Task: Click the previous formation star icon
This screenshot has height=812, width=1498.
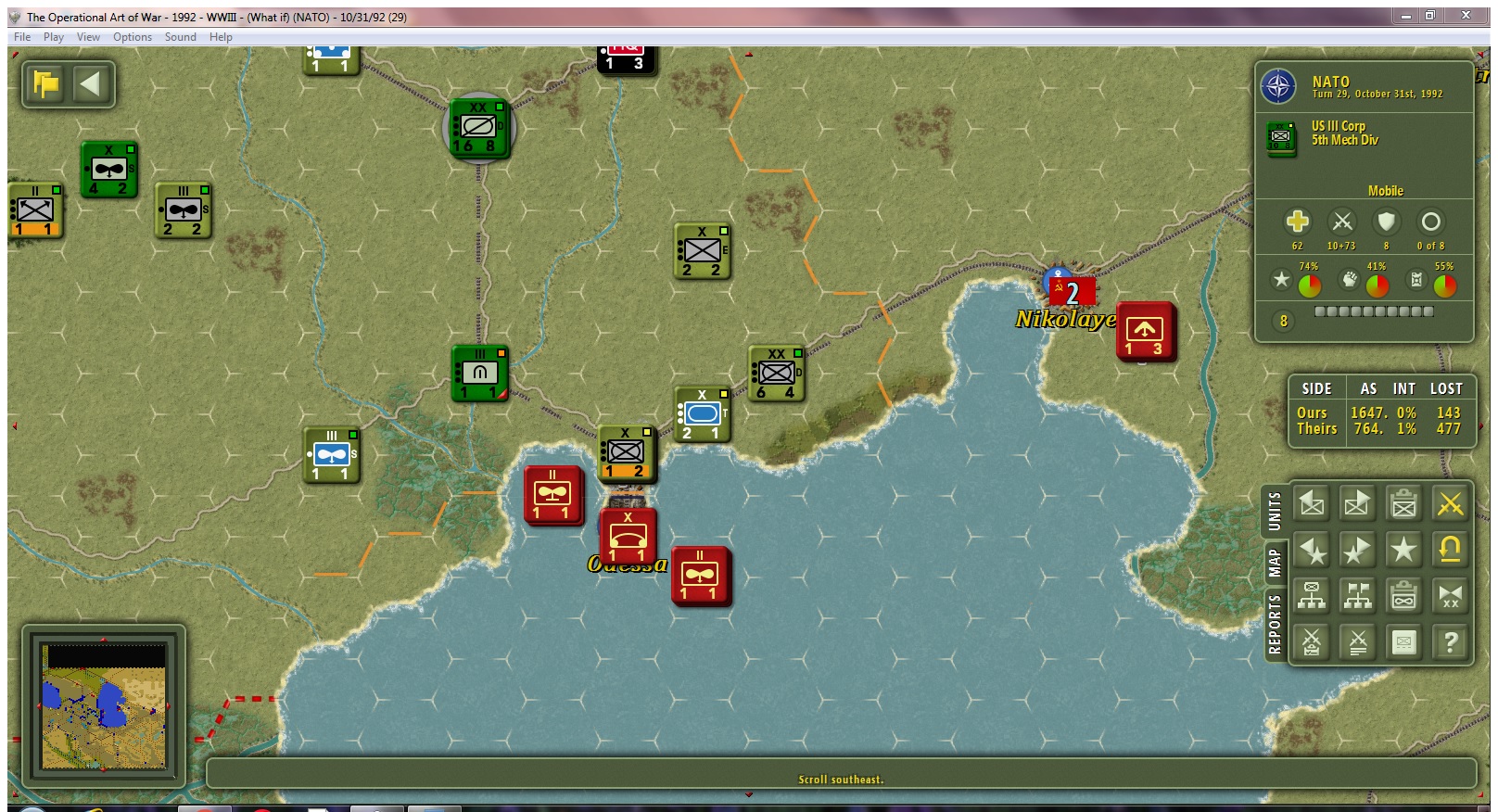Action: (1311, 550)
